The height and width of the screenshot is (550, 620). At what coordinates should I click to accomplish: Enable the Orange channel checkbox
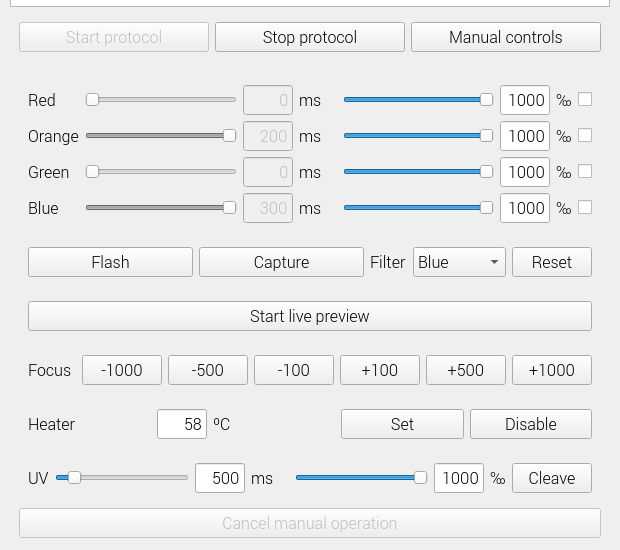click(585, 135)
